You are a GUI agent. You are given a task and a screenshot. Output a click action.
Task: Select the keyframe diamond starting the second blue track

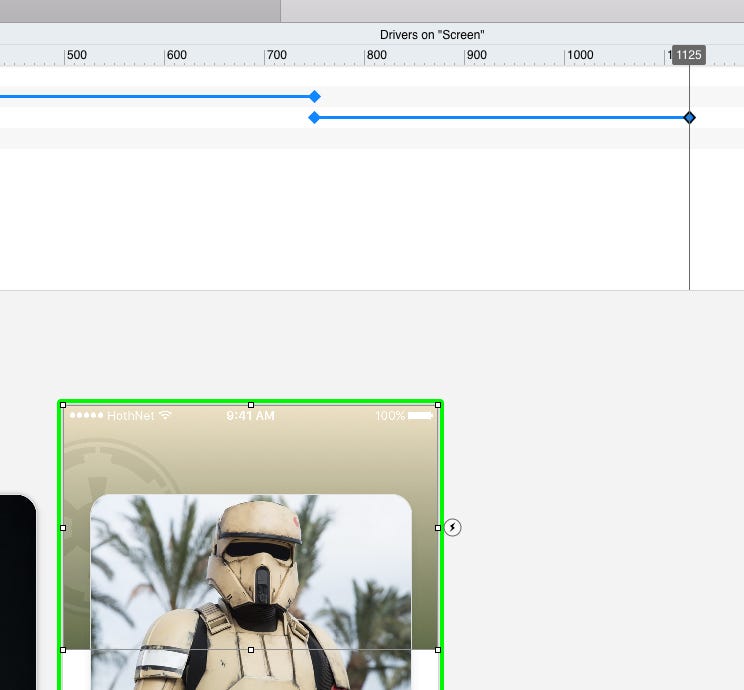(x=314, y=118)
